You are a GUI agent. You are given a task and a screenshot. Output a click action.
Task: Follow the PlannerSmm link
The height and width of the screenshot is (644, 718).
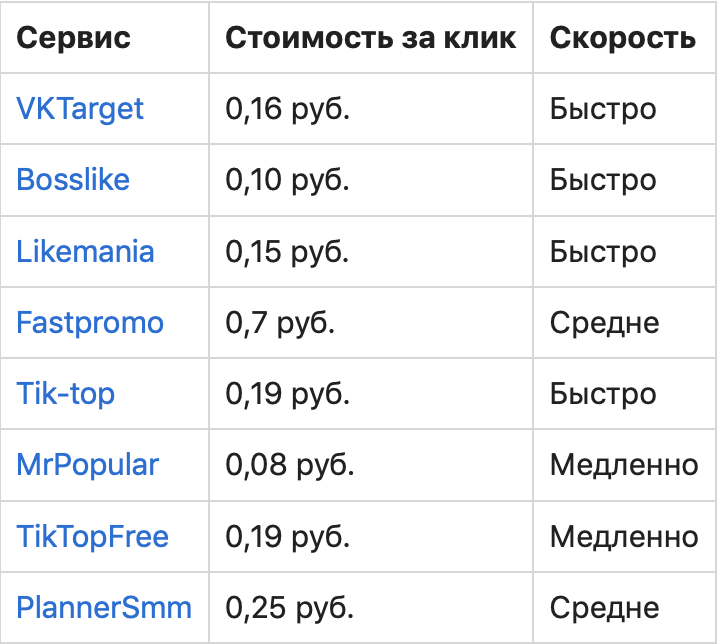coord(104,607)
